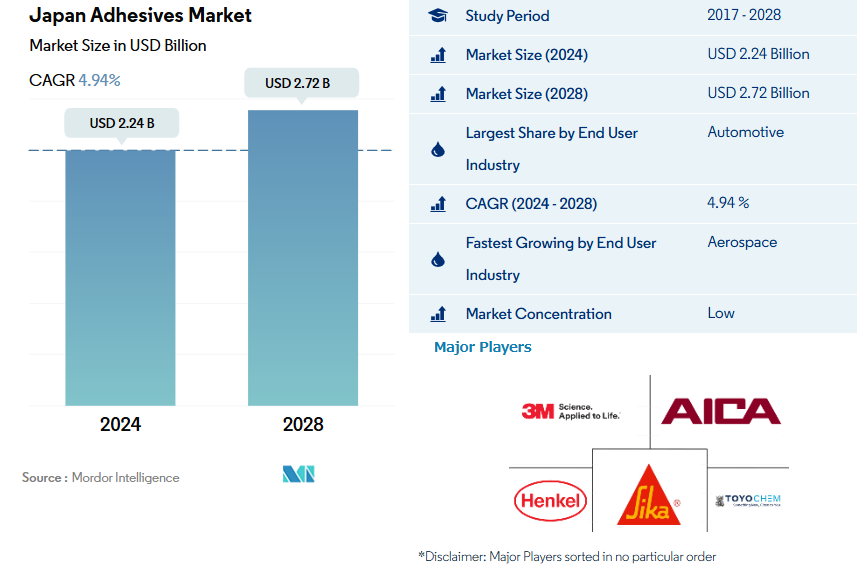Click the chart icon beside Market Size (2028)
Screen dimensions: 857x570
[x=438, y=94]
